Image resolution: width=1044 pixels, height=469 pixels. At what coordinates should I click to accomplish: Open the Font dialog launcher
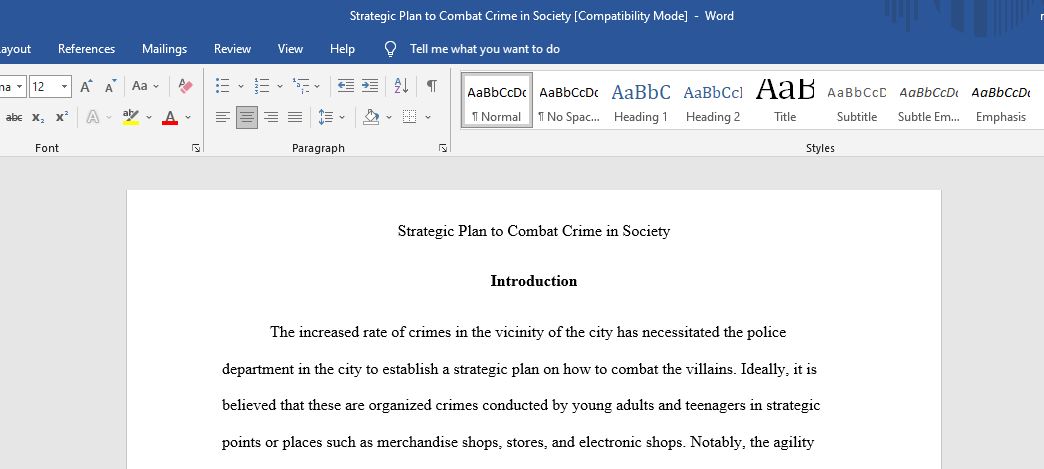click(x=196, y=148)
